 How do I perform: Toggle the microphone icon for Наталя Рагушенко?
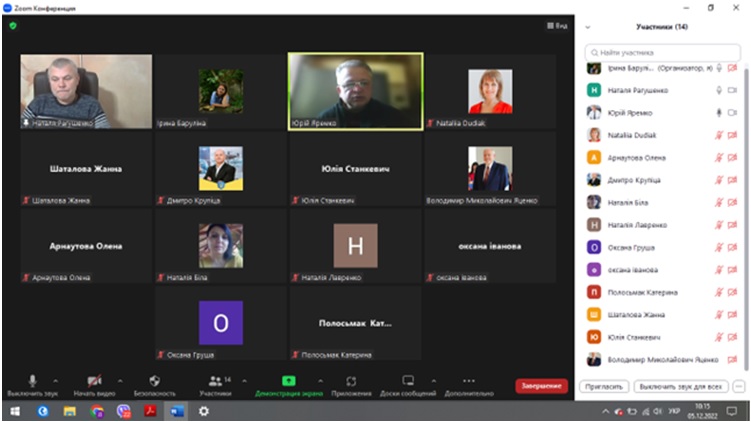[x=719, y=90]
